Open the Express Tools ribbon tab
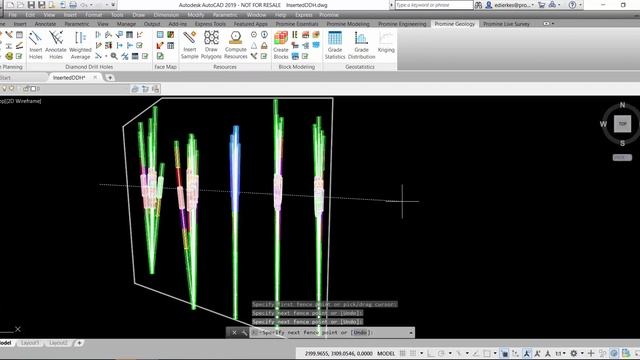Viewport: 640px width, 360px height. (x=210, y=24)
